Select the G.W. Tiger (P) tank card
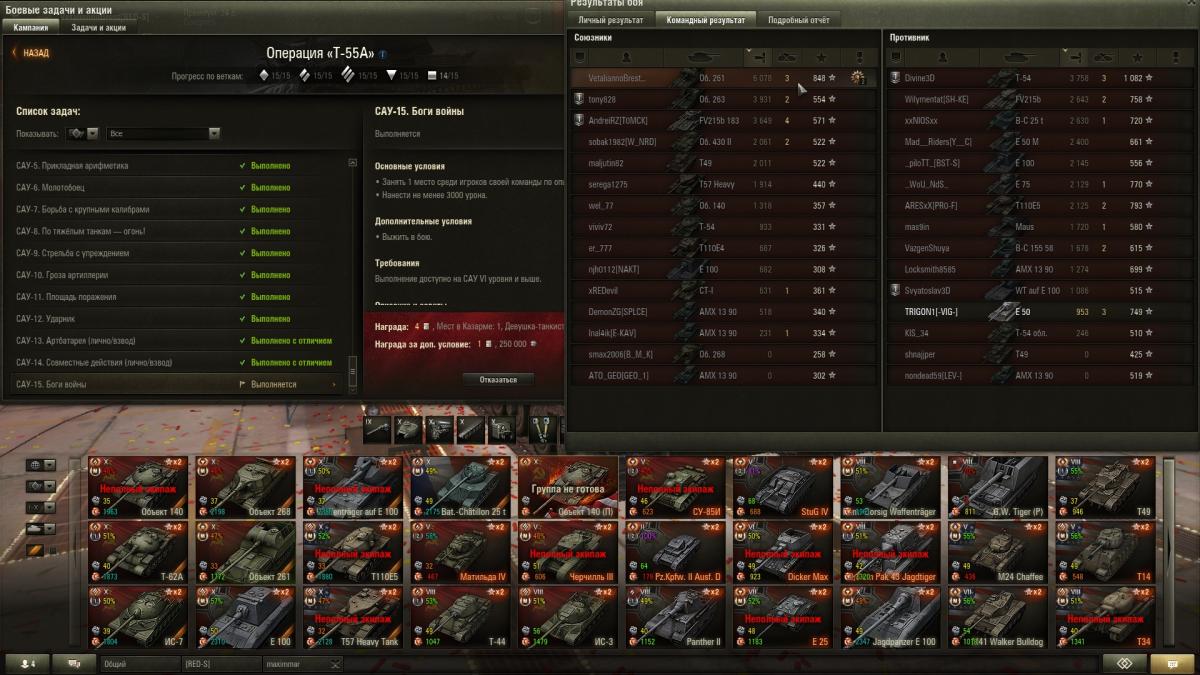The height and width of the screenshot is (675, 1200). tap(997, 487)
